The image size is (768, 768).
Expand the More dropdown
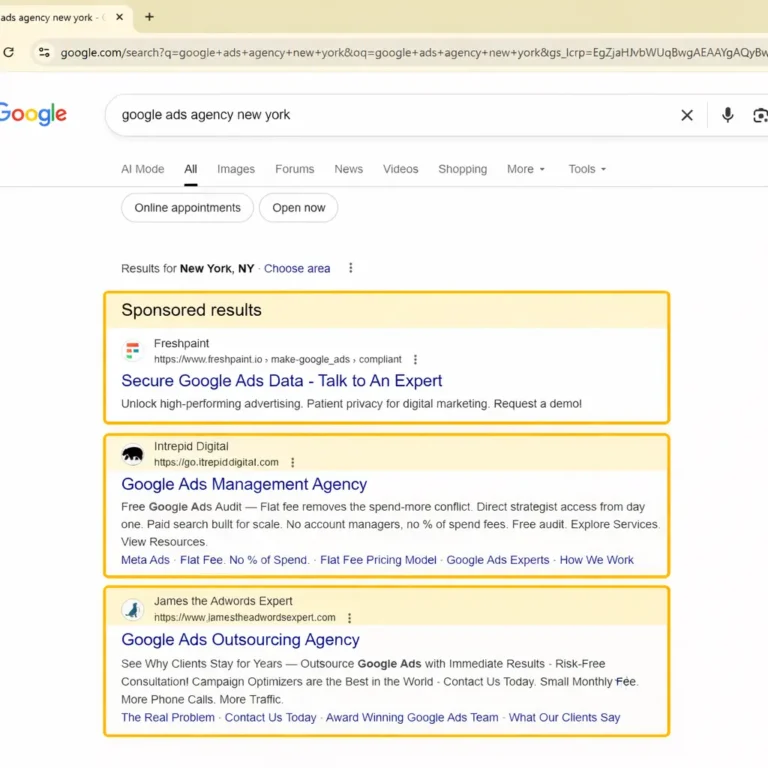pos(526,169)
